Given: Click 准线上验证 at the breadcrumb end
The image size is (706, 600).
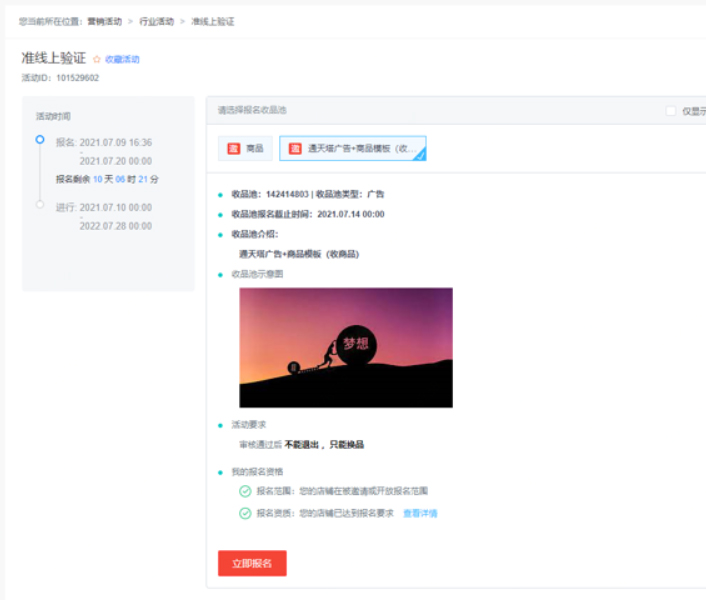Looking at the screenshot, I should (213, 21).
